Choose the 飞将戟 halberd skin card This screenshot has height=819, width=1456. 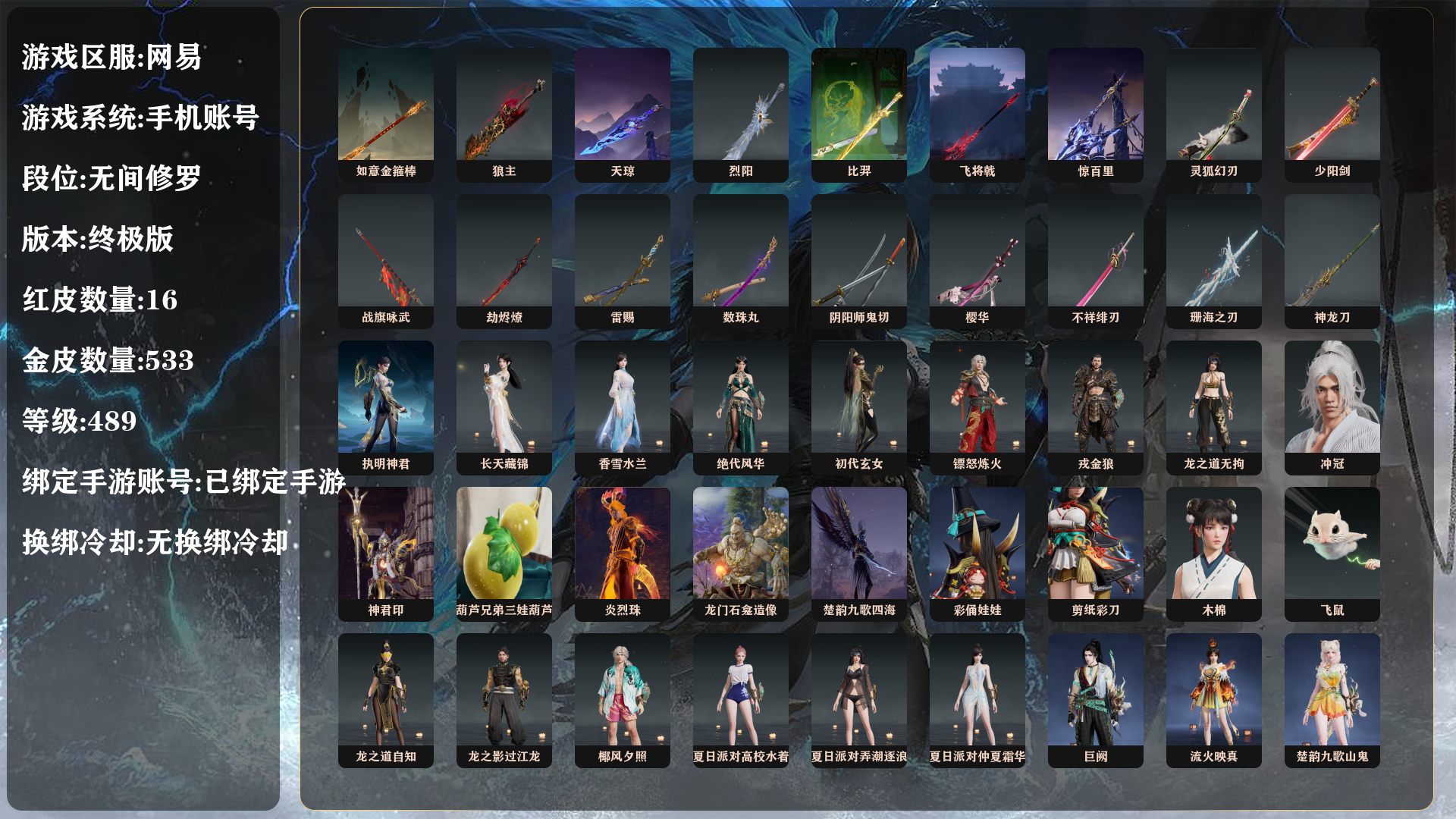pyautogui.click(x=977, y=115)
